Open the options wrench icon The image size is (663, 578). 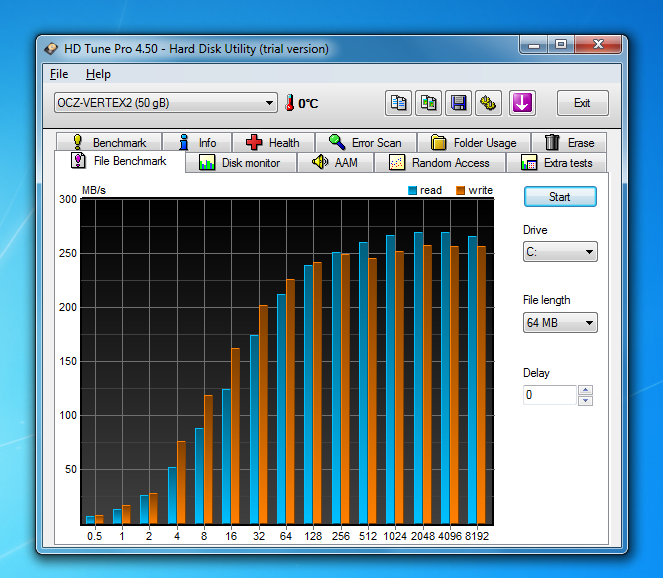coord(489,103)
